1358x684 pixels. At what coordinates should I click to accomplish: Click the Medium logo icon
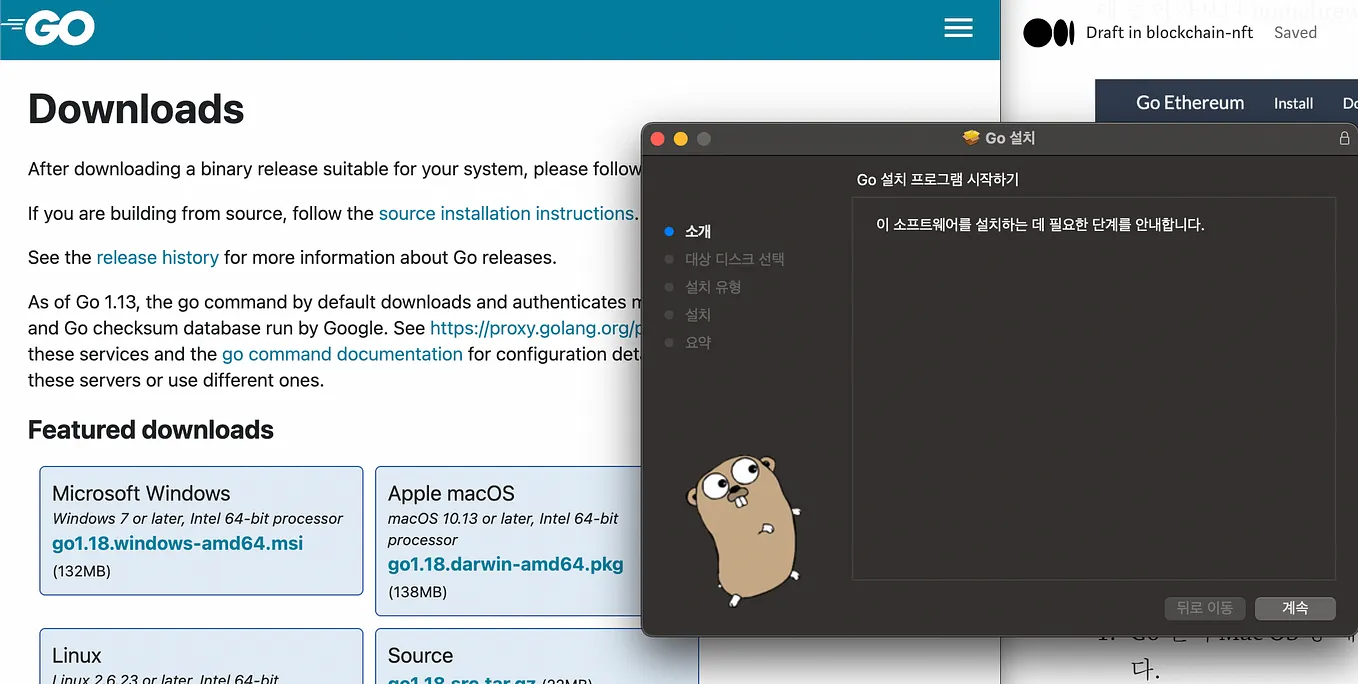1048,33
